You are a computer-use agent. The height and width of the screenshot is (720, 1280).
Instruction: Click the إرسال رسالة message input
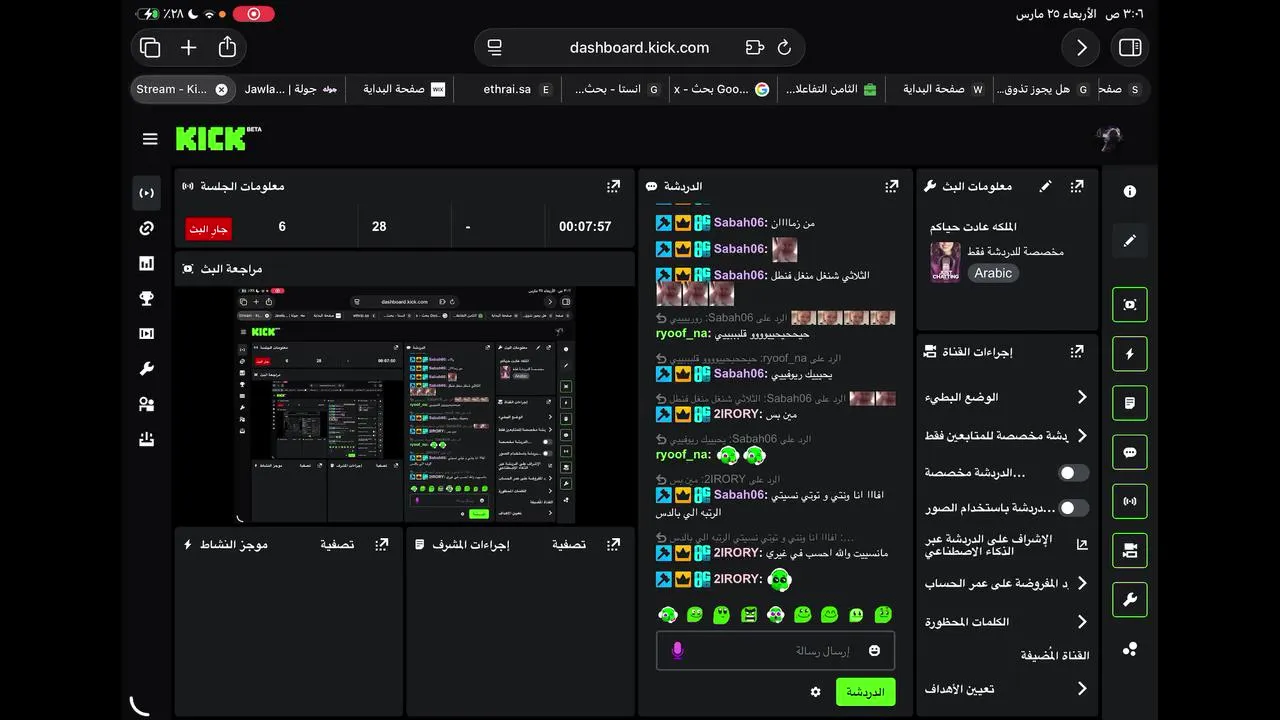(x=776, y=651)
